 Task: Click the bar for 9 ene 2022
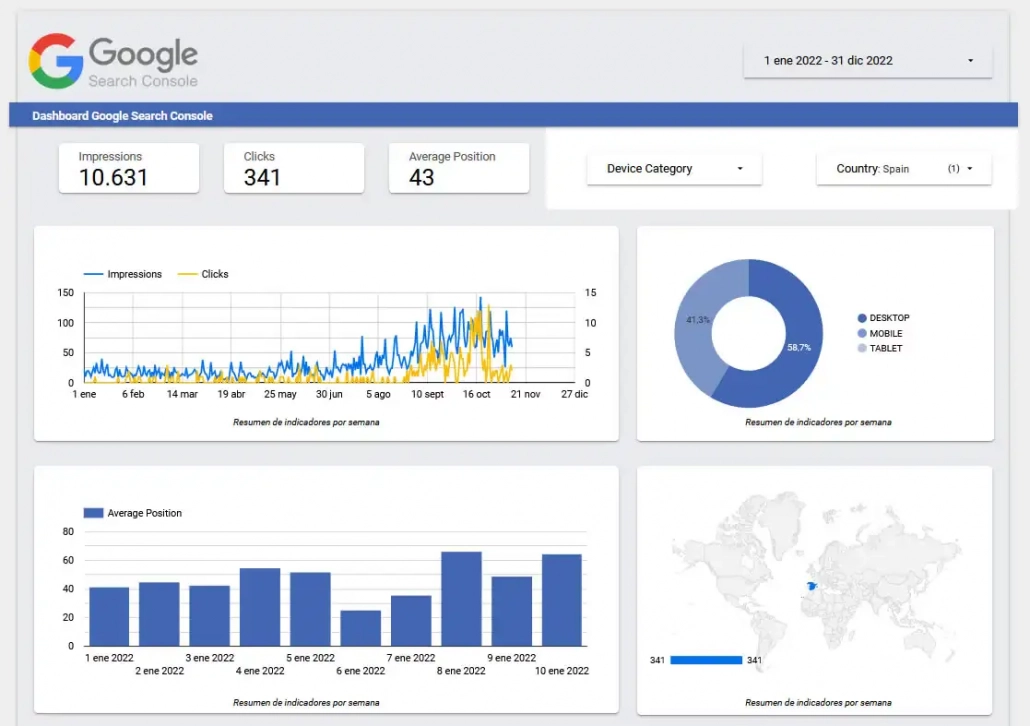click(512, 611)
